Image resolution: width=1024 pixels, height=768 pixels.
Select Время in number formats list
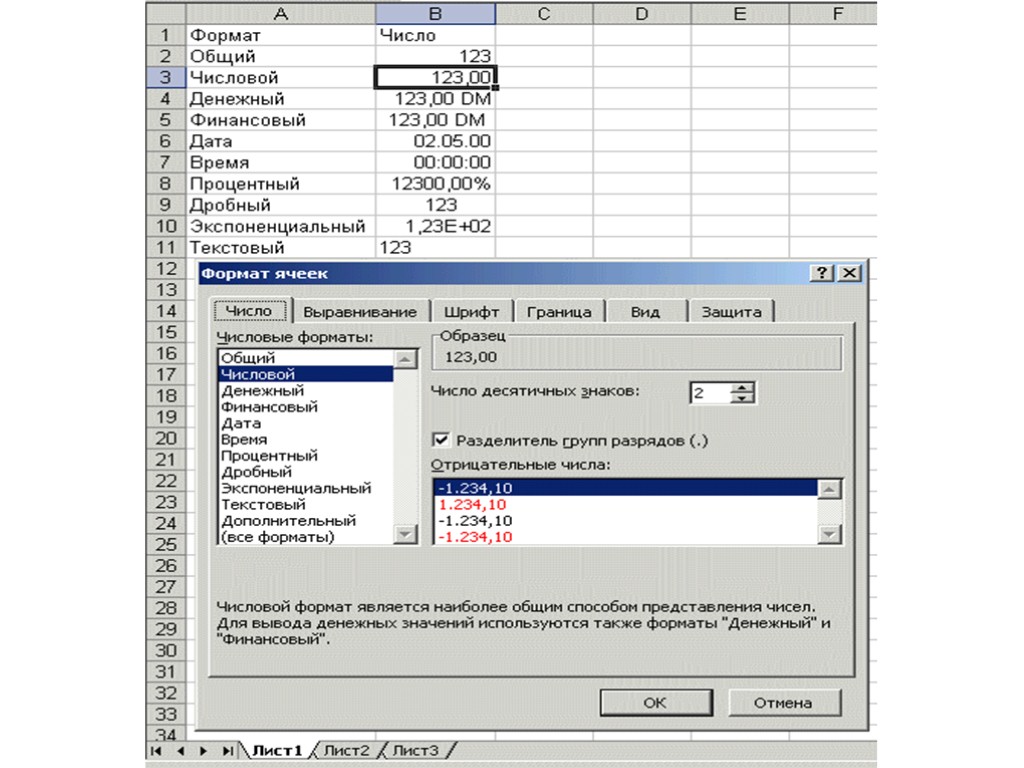pyautogui.click(x=306, y=440)
